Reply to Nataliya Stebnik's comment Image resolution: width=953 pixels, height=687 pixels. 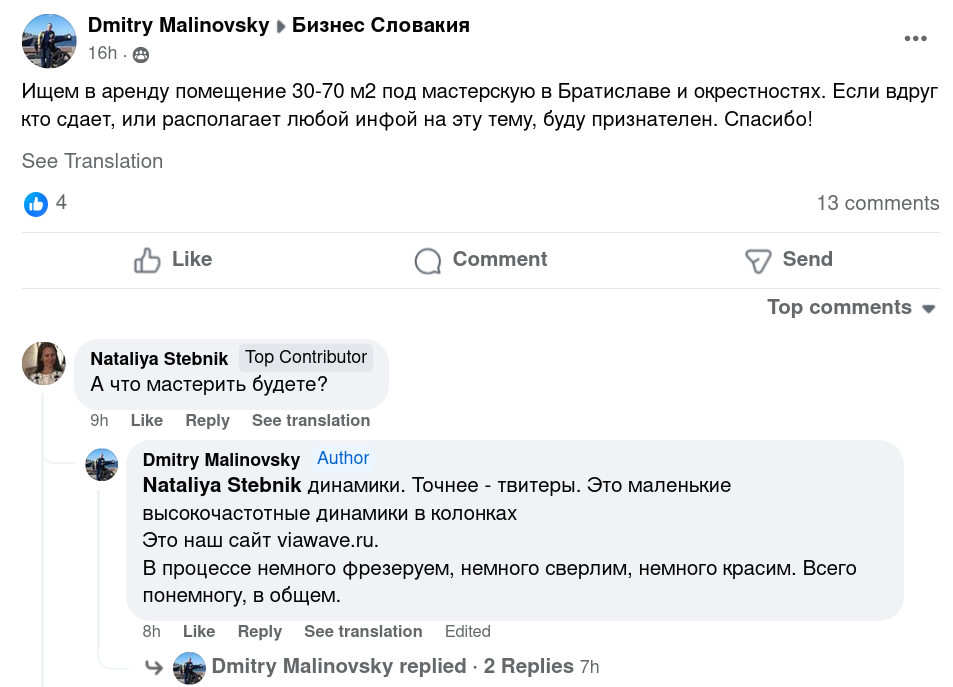[x=207, y=421]
